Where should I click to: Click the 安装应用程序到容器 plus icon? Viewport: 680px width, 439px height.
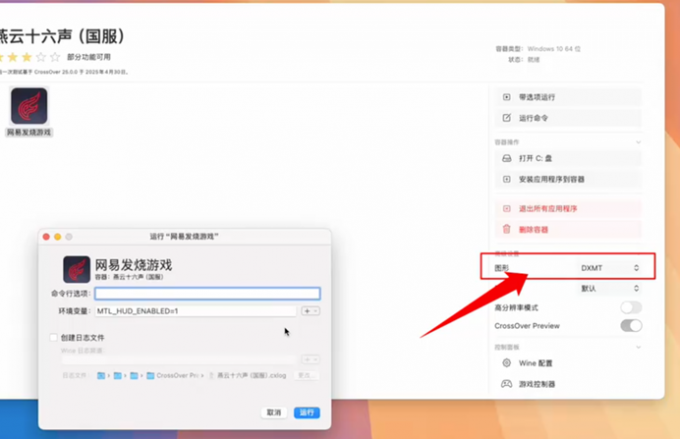pos(506,179)
